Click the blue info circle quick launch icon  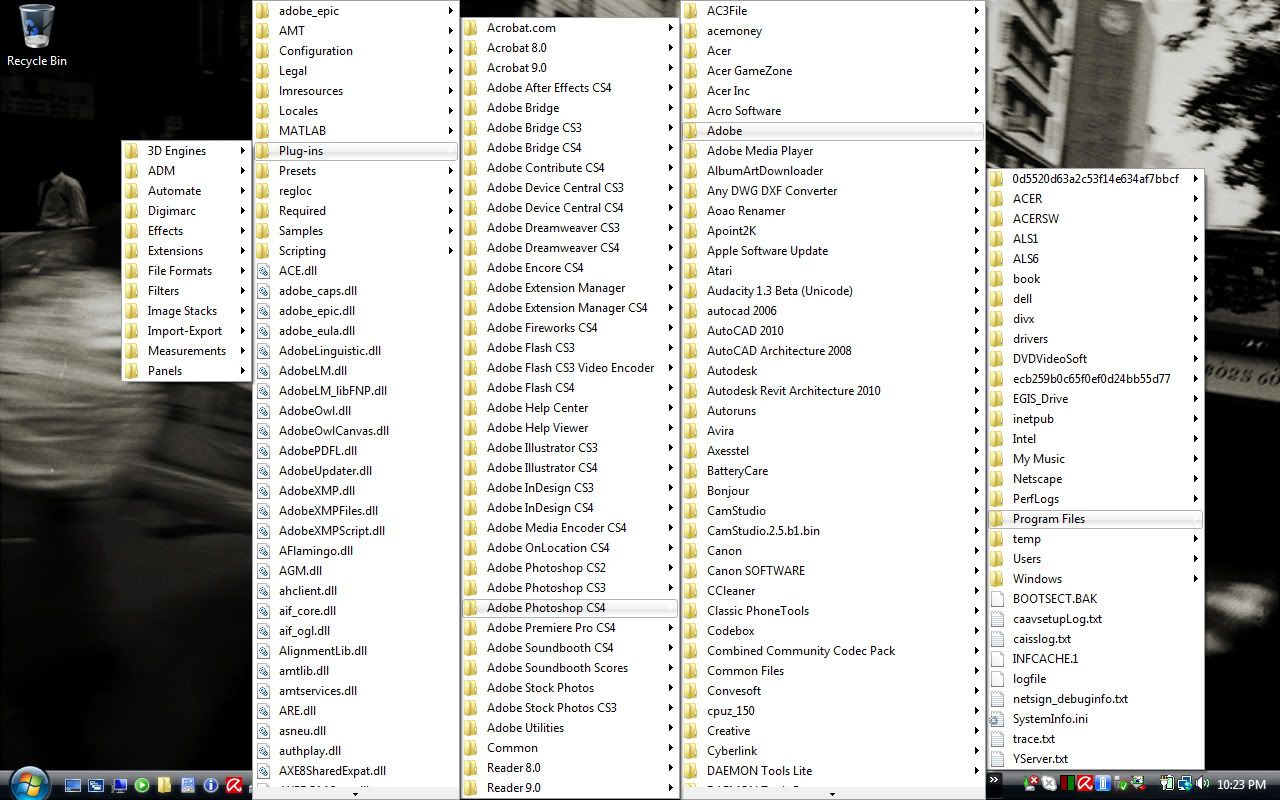click(211, 785)
